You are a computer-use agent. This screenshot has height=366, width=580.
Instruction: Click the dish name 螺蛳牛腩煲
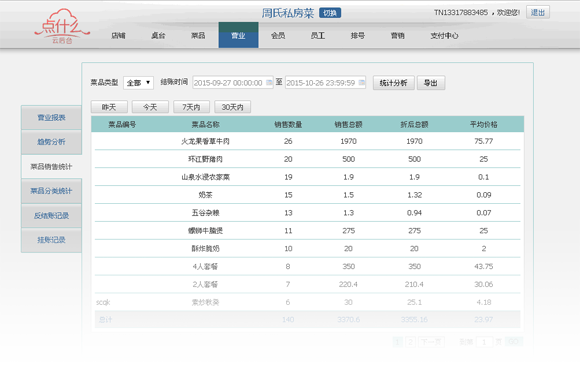coord(205,231)
